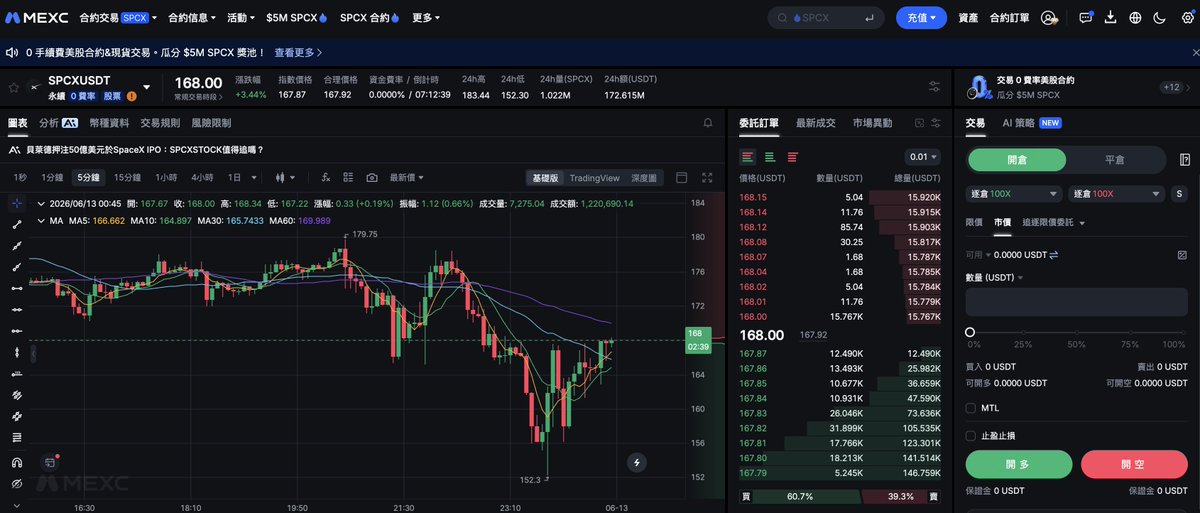
Task: Open the 追逐限價委托 order type dropdown
Action: click(1054, 222)
